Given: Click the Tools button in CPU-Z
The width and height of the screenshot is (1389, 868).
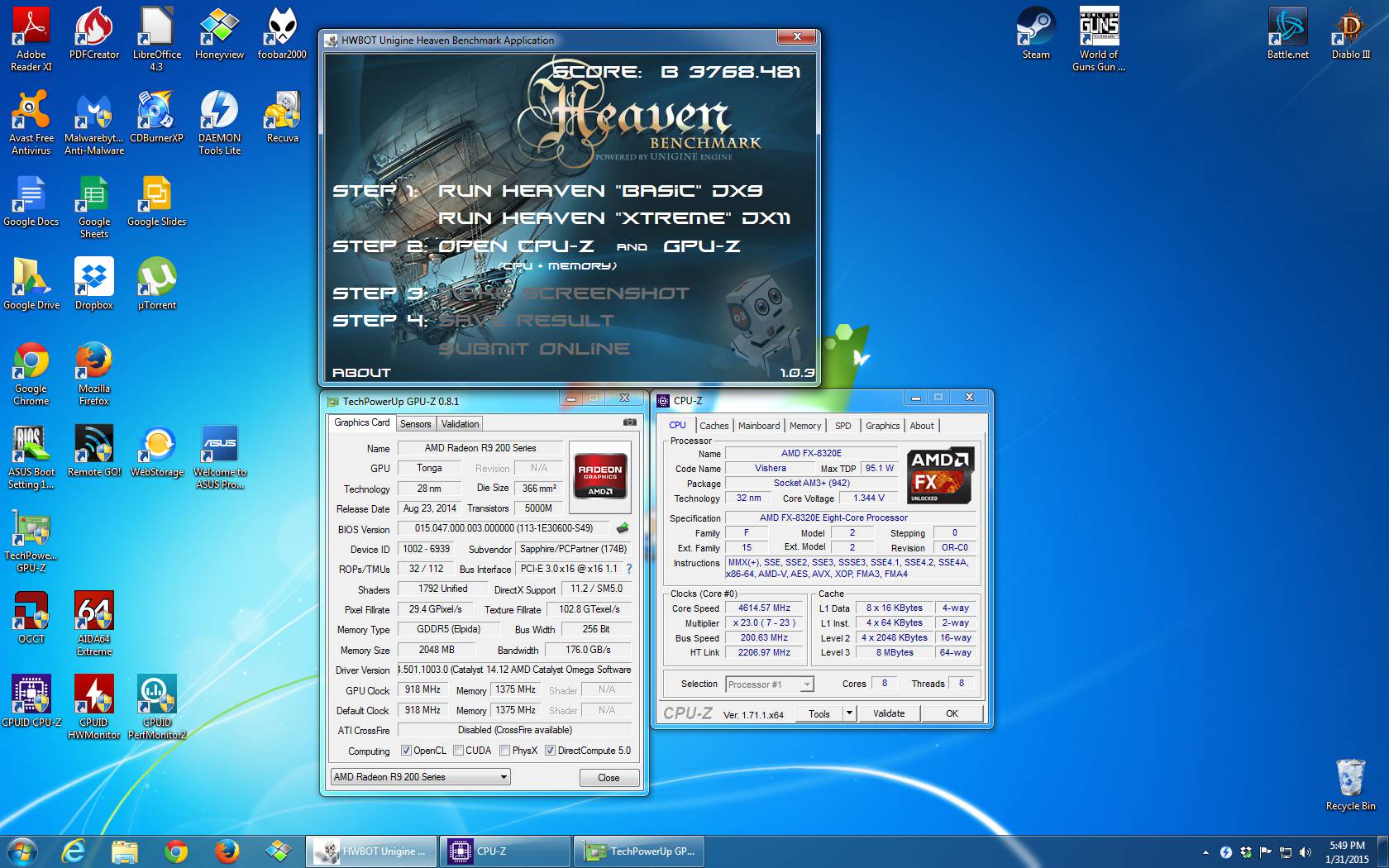Looking at the screenshot, I should tap(819, 713).
